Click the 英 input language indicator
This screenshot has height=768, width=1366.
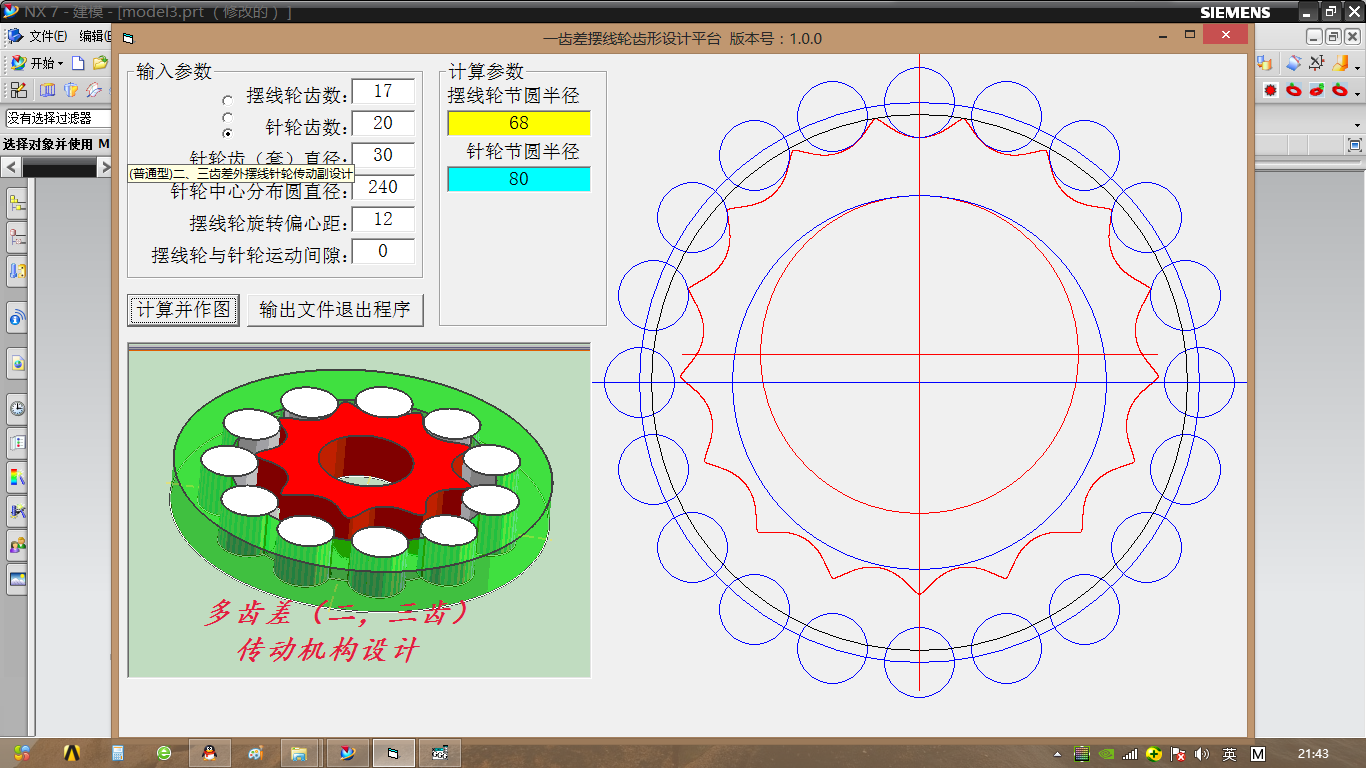click(1230, 754)
